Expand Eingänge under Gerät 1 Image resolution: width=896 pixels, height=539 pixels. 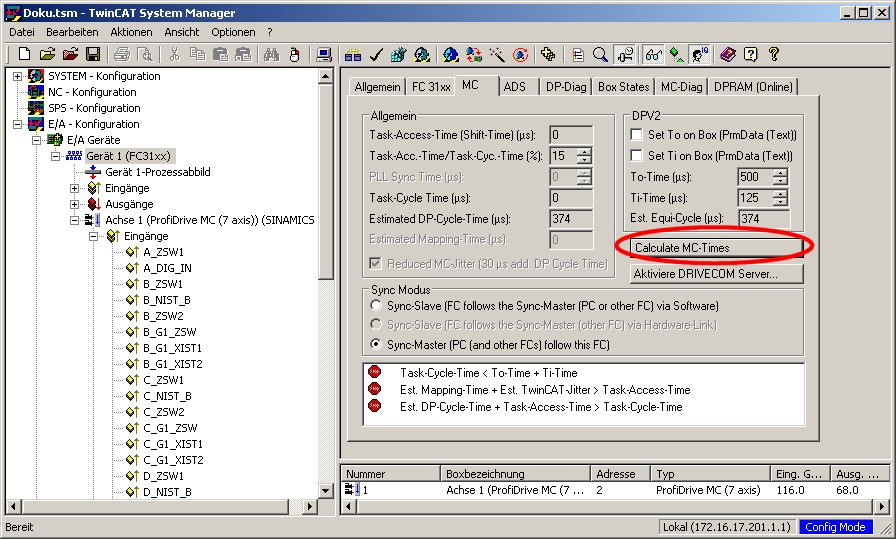[74, 188]
